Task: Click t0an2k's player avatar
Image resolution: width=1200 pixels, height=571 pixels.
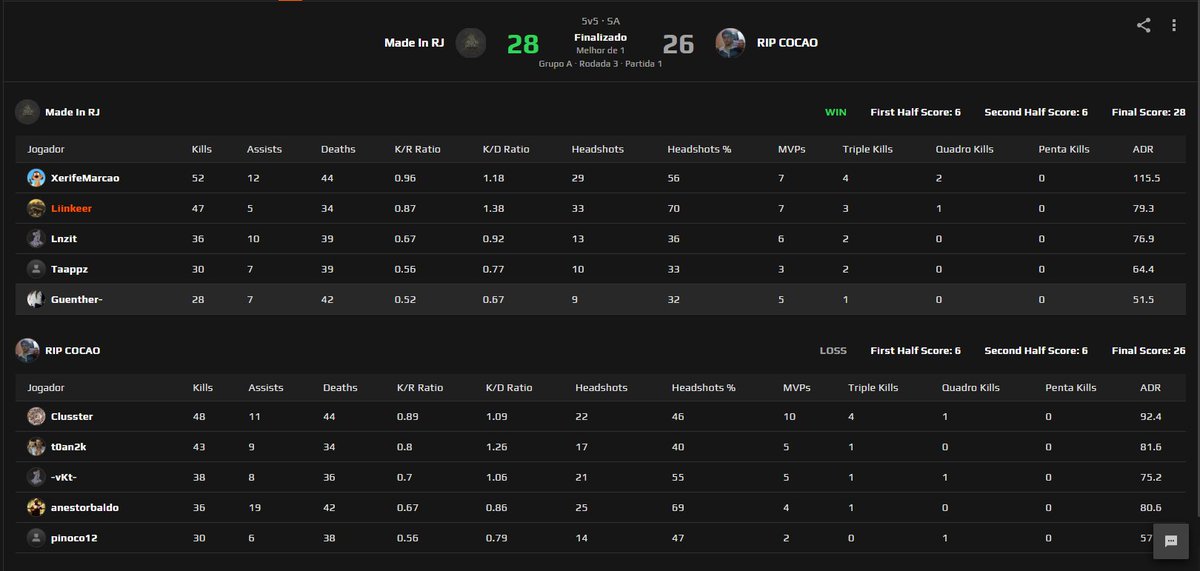Action: tap(36, 447)
